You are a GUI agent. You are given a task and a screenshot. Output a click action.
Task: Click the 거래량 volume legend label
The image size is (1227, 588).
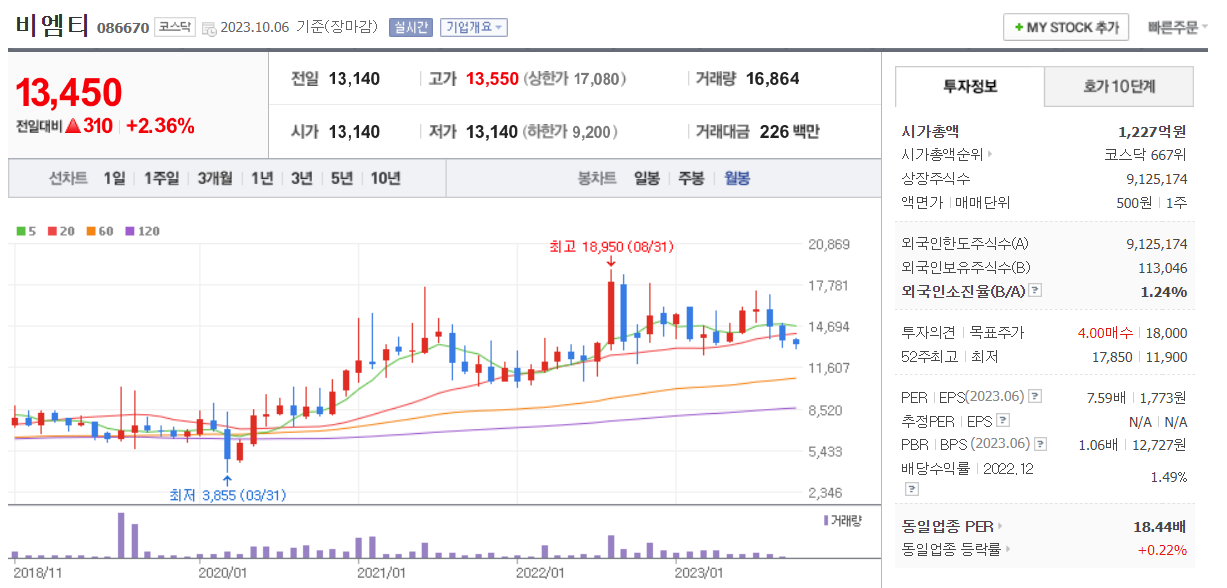coord(843,520)
